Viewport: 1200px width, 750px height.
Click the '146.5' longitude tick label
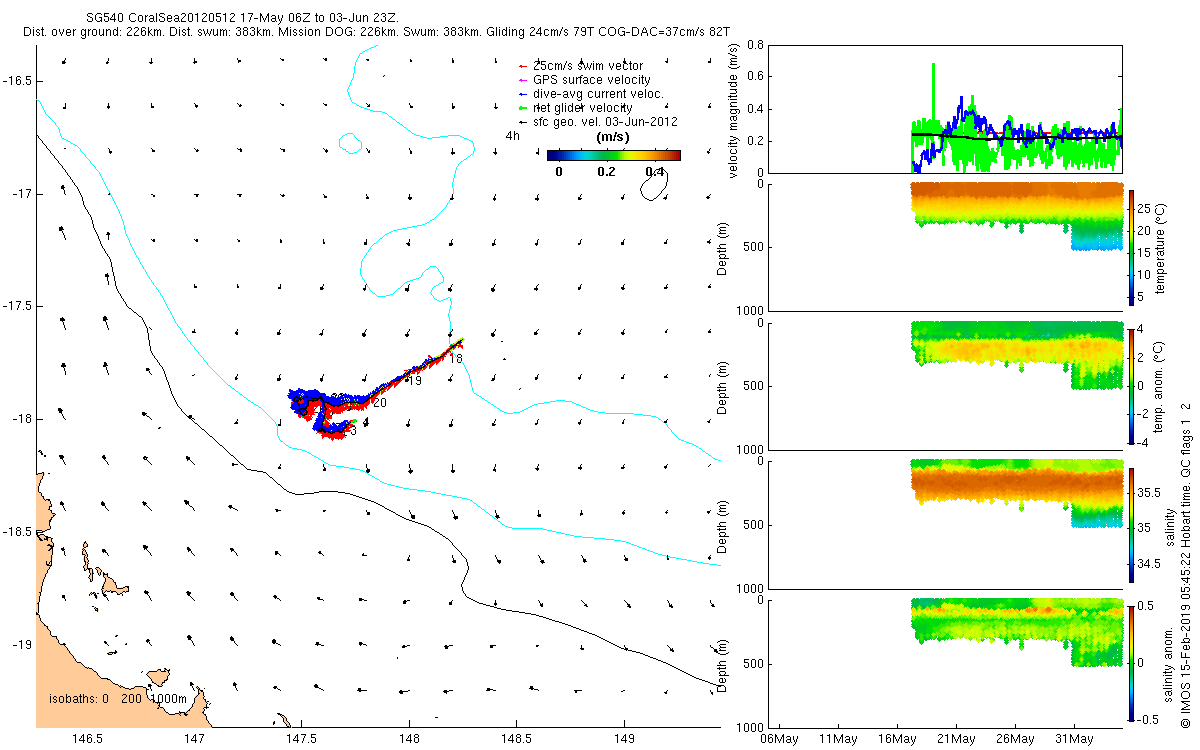pos(87,740)
